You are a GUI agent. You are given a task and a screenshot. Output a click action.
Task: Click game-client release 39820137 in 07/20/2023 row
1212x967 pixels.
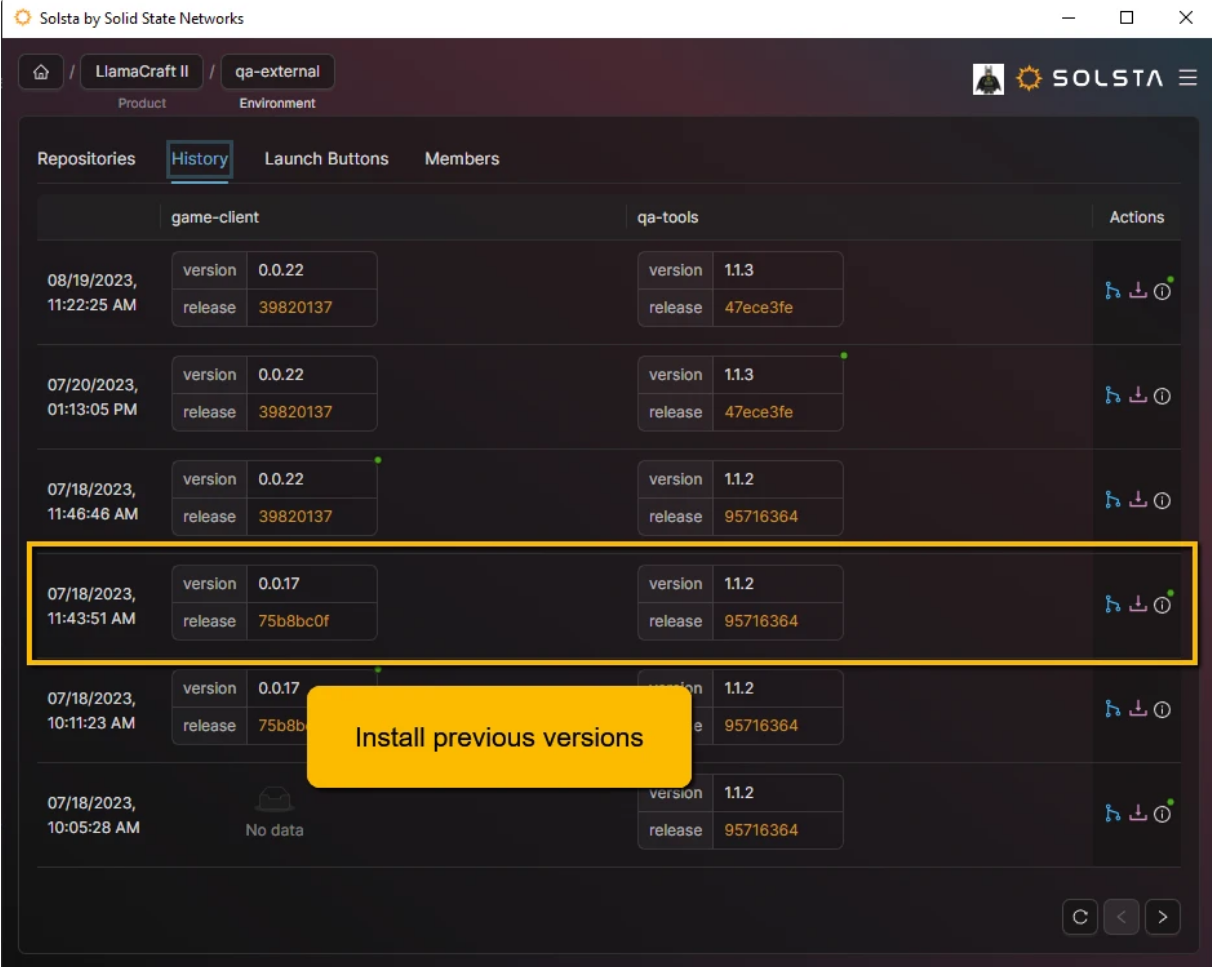pyautogui.click(x=295, y=412)
